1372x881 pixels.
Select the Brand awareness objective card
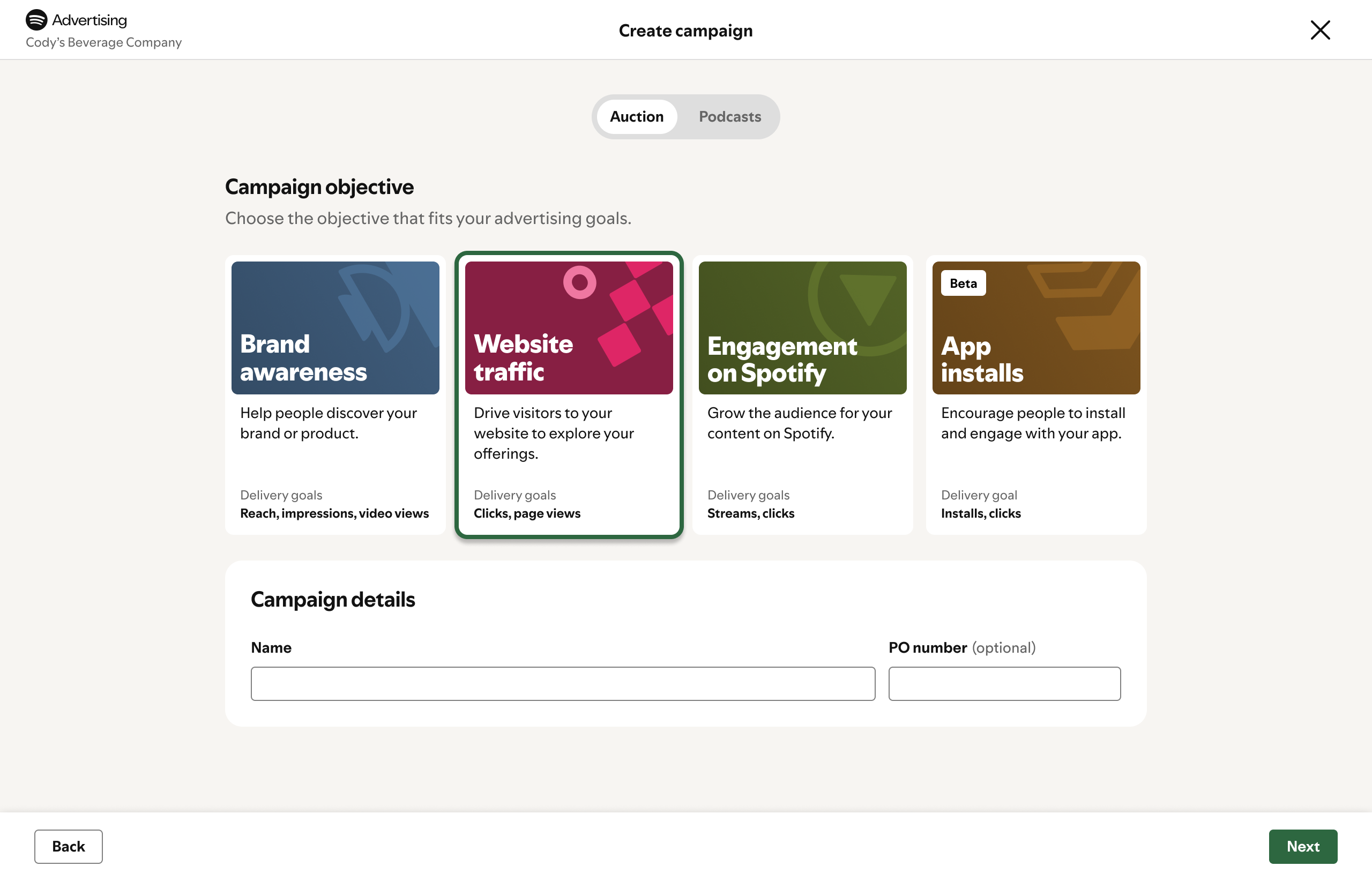[335, 395]
